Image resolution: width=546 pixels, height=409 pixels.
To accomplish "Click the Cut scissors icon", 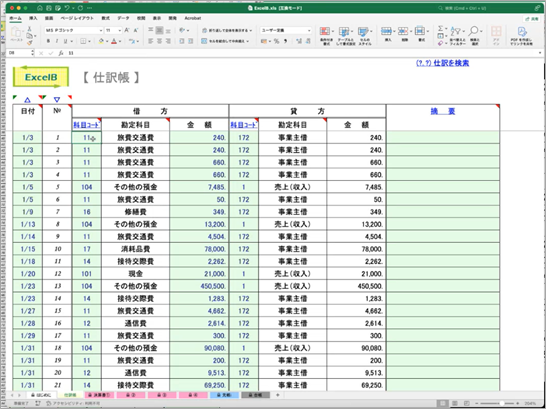I will (30, 29).
